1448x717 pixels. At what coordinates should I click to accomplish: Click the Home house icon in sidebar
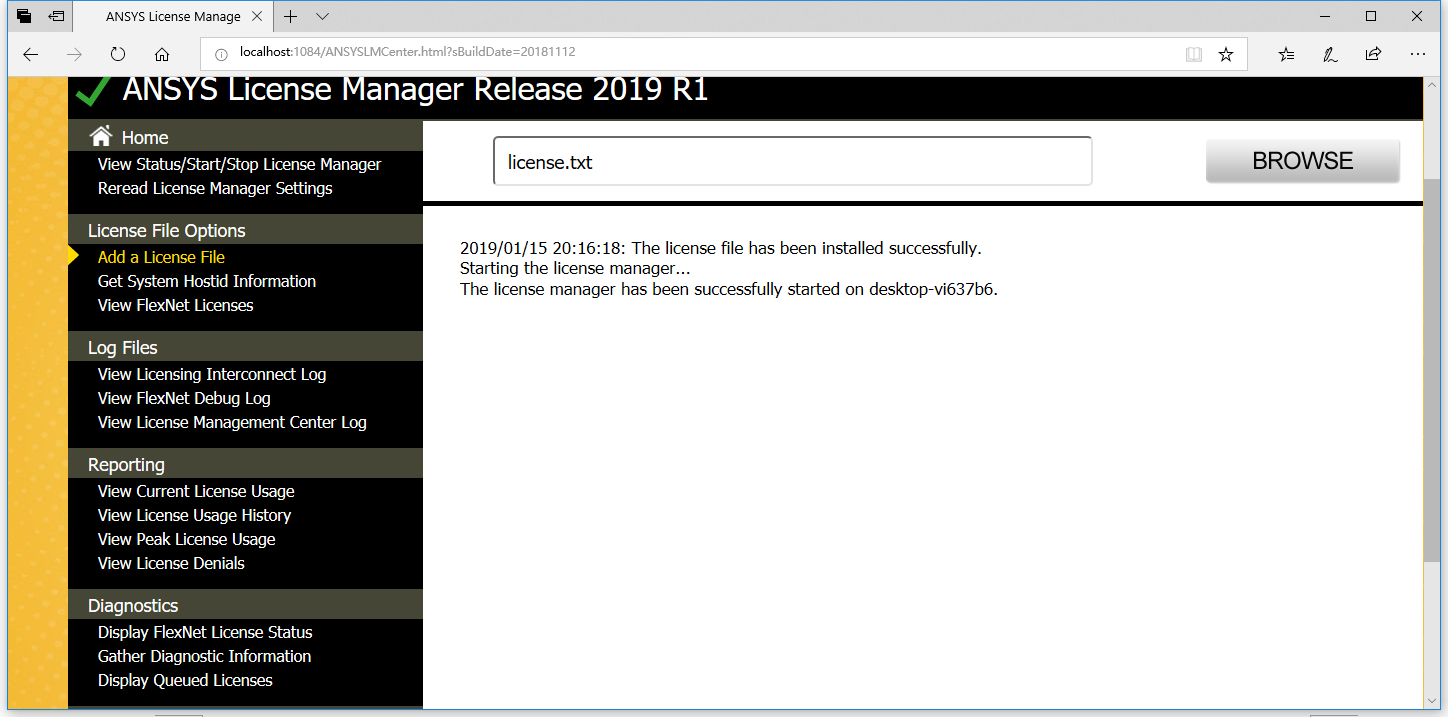click(x=100, y=136)
